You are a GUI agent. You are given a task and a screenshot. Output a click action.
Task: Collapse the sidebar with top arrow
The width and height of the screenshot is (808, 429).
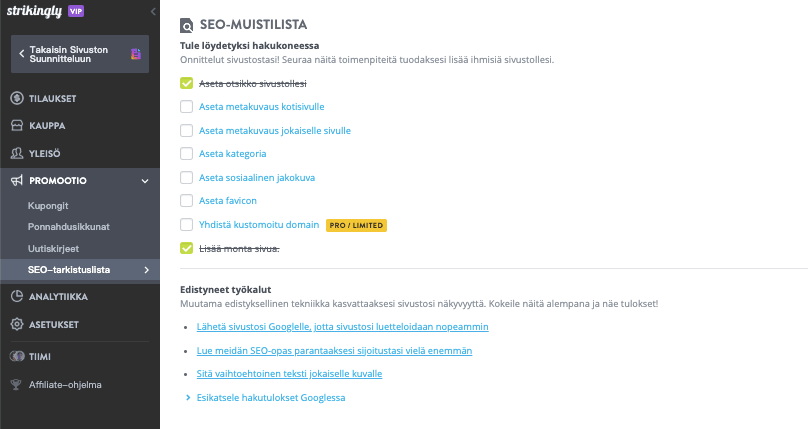pos(152,10)
